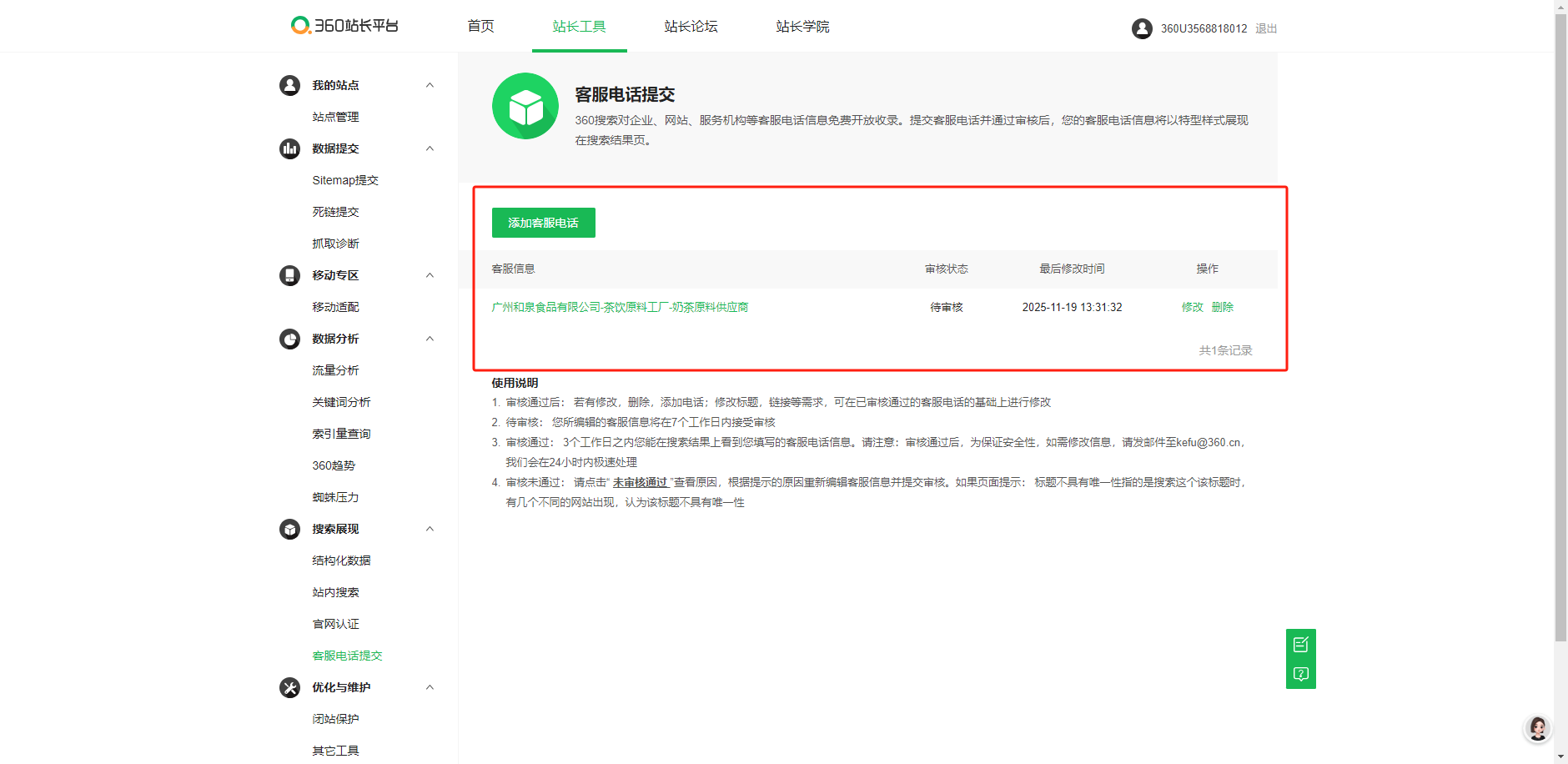The image size is (1568, 764).
Task: Open 站内搜索 in sidebar
Action: tap(335, 592)
